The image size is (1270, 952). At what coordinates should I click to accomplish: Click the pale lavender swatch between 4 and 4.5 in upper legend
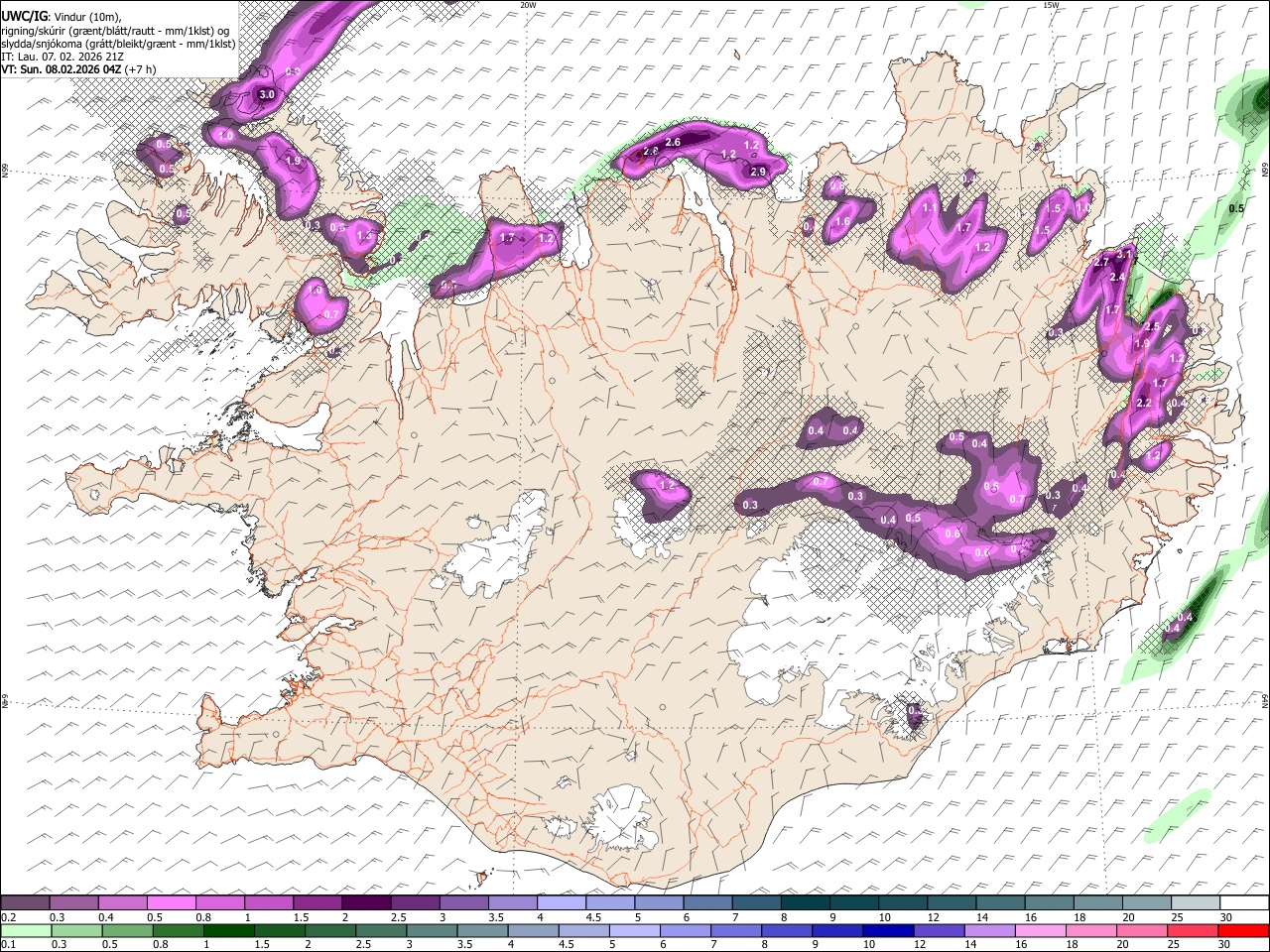562,903
